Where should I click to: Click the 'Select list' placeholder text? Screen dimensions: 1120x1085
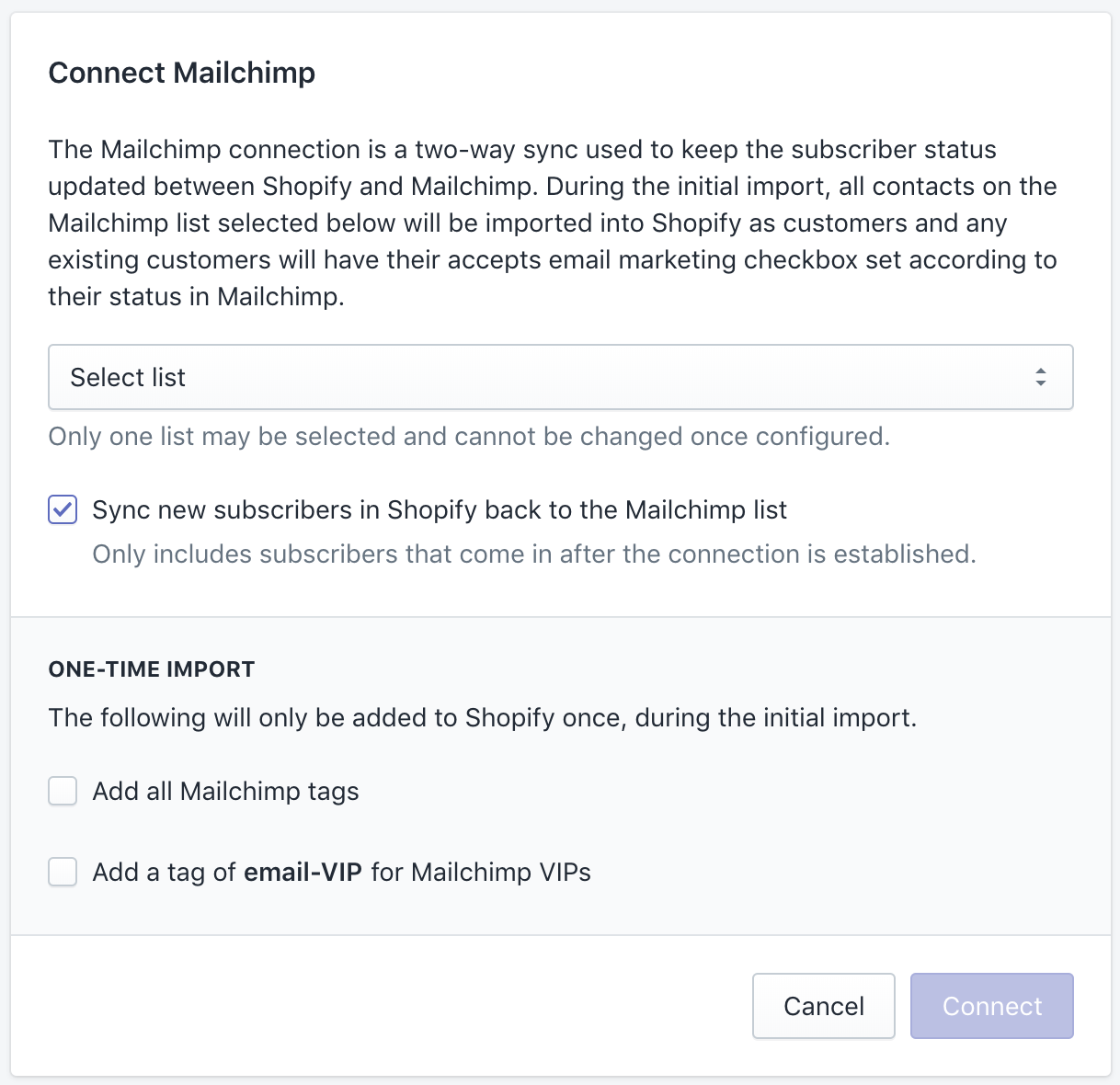click(x=128, y=378)
